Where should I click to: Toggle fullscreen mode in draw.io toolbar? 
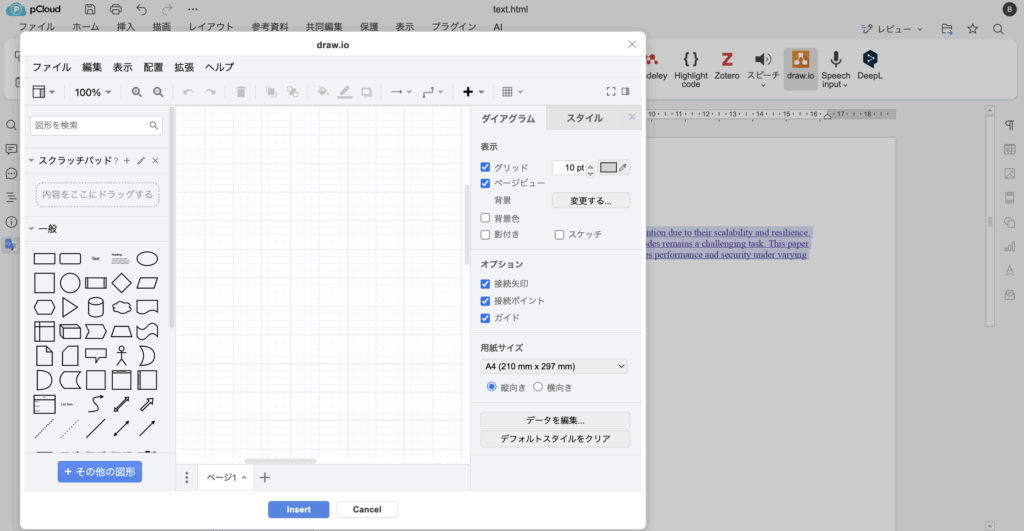point(611,92)
